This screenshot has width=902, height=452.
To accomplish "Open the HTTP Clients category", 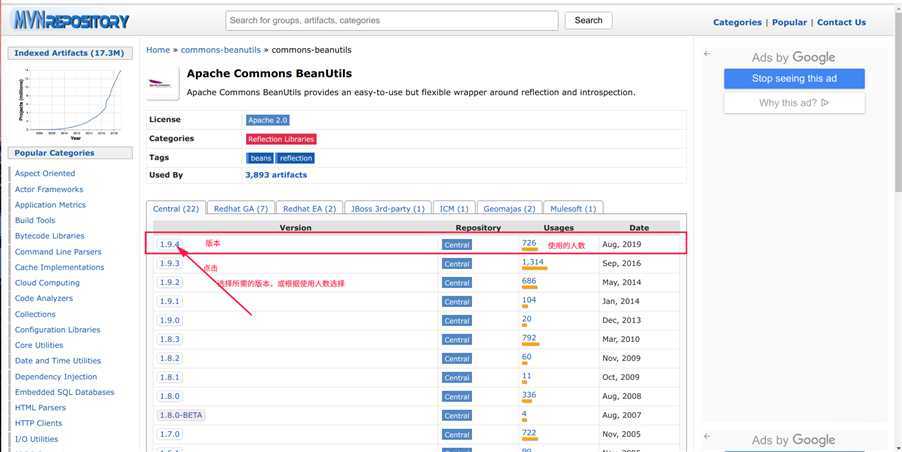I will (38, 423).
